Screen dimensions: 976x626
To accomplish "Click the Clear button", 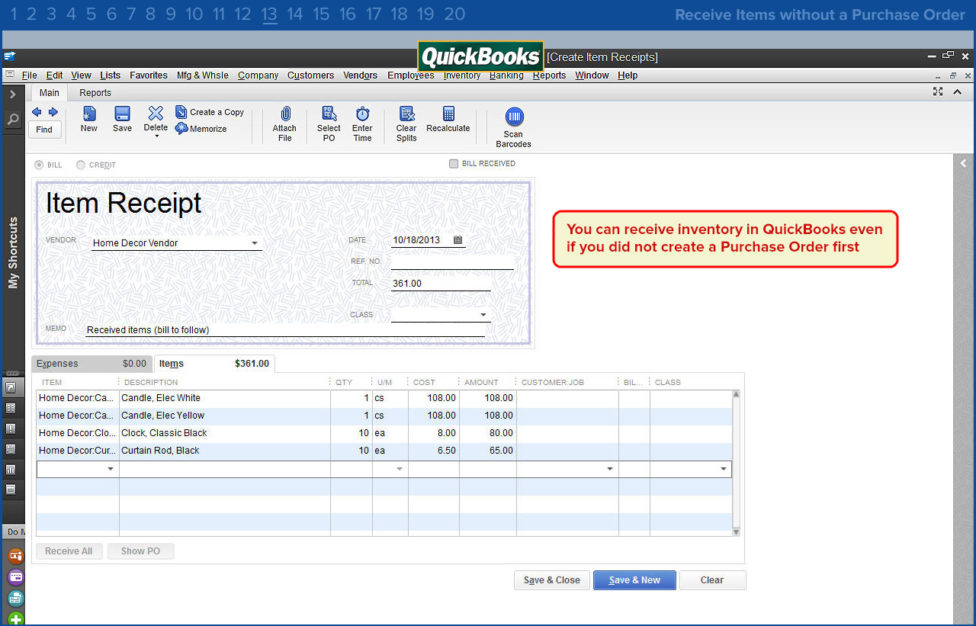I will point(712,580).
